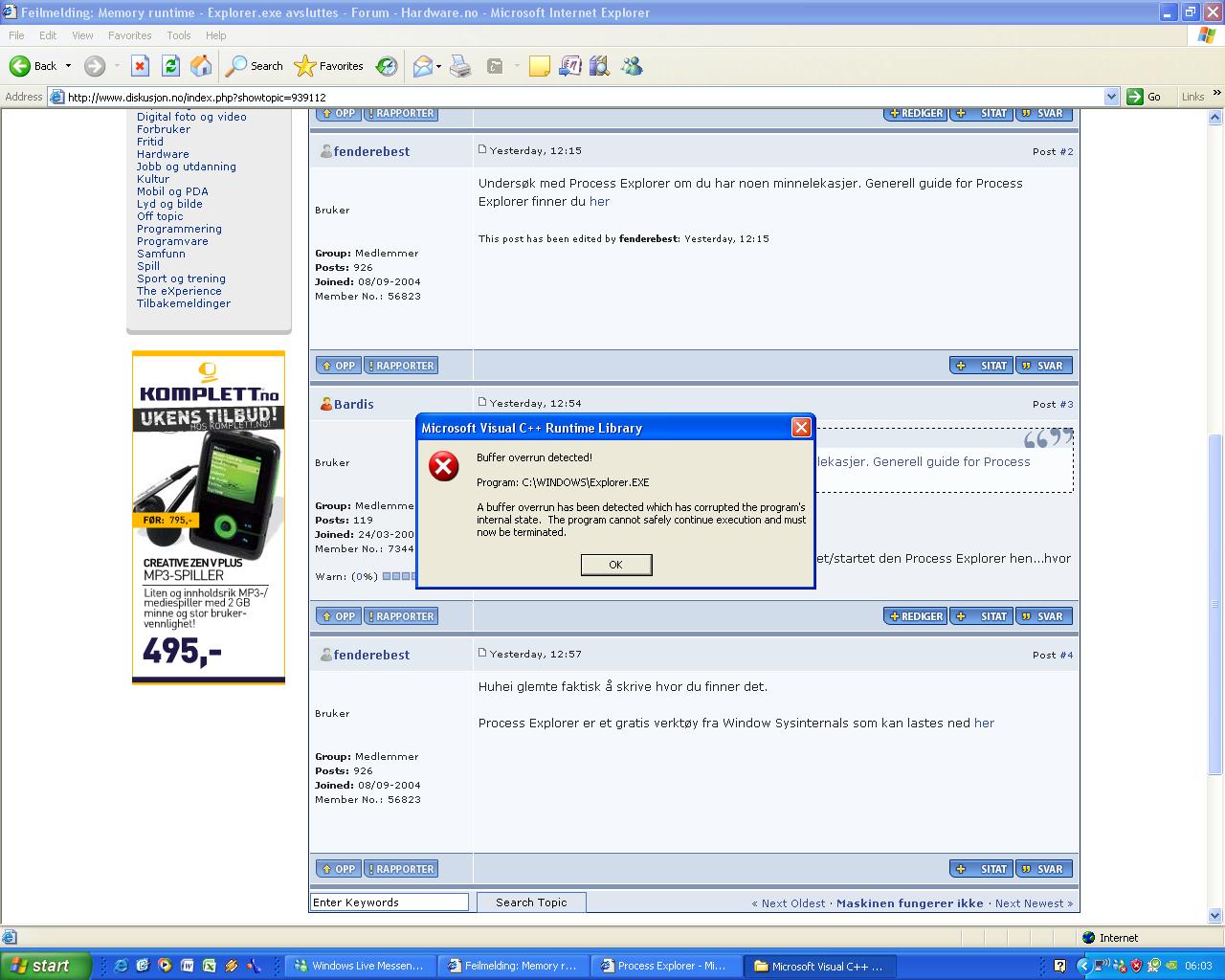Open the Tools menu
This screenshot has width=1225, height=980.
pyautogui.click(x=178, y=35)
